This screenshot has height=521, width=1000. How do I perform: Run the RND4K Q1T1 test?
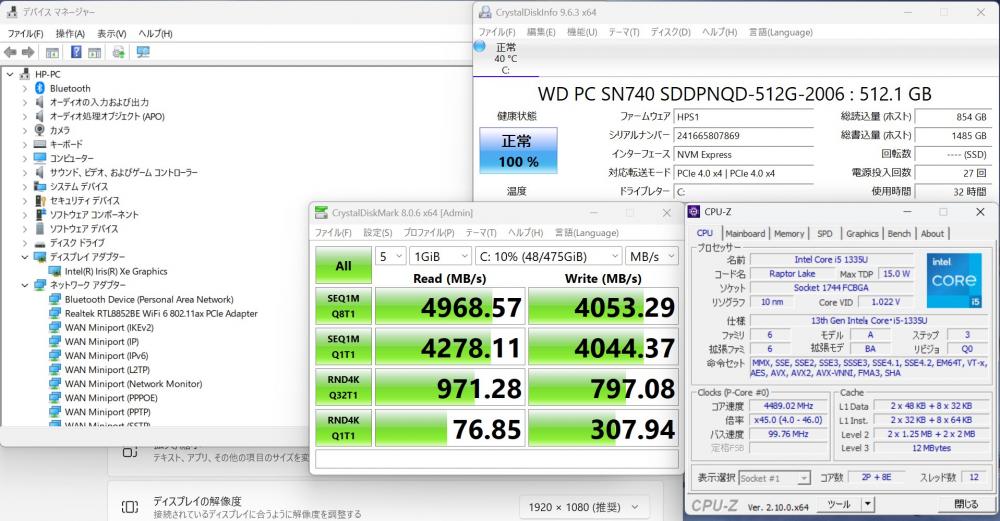click(343, 428)
